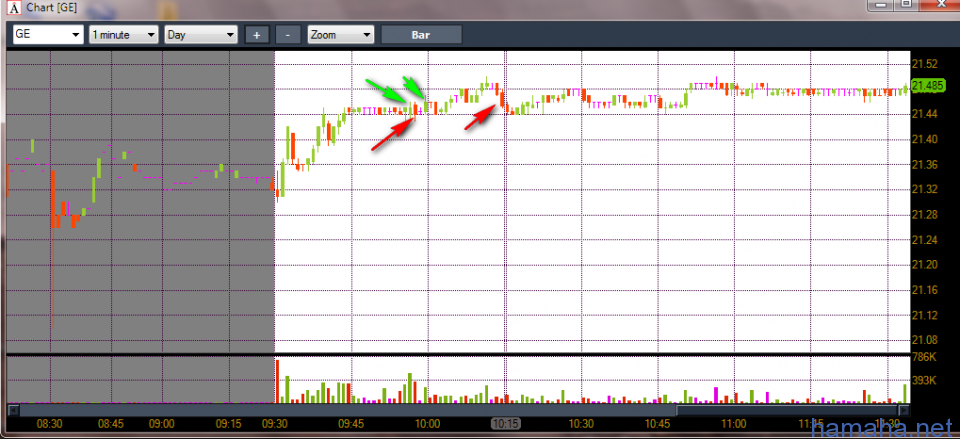This screenshot has width=960, height=439.
Task: Open the Day range dropdown
Action: [x=201, y=35]
